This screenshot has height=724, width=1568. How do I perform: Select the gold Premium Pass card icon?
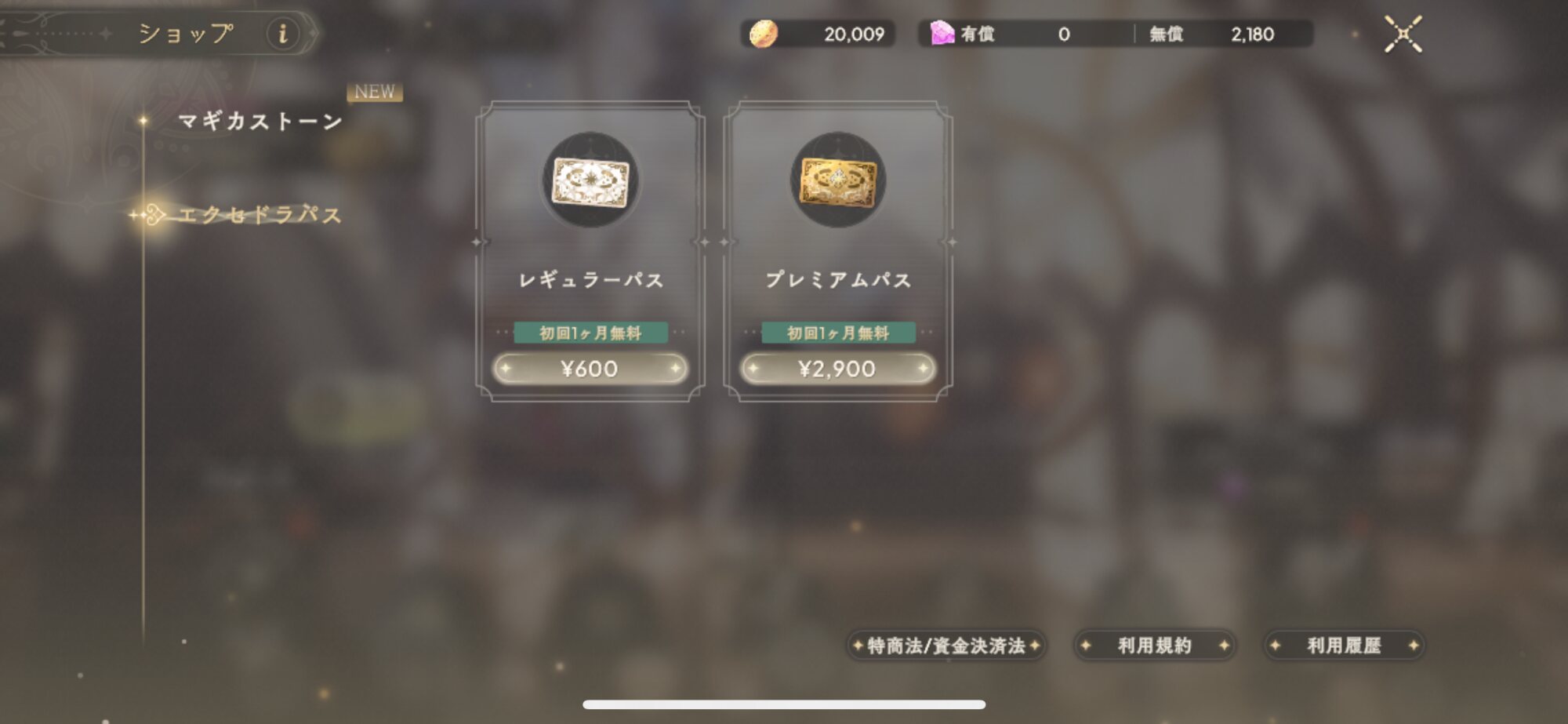point(838,180)
